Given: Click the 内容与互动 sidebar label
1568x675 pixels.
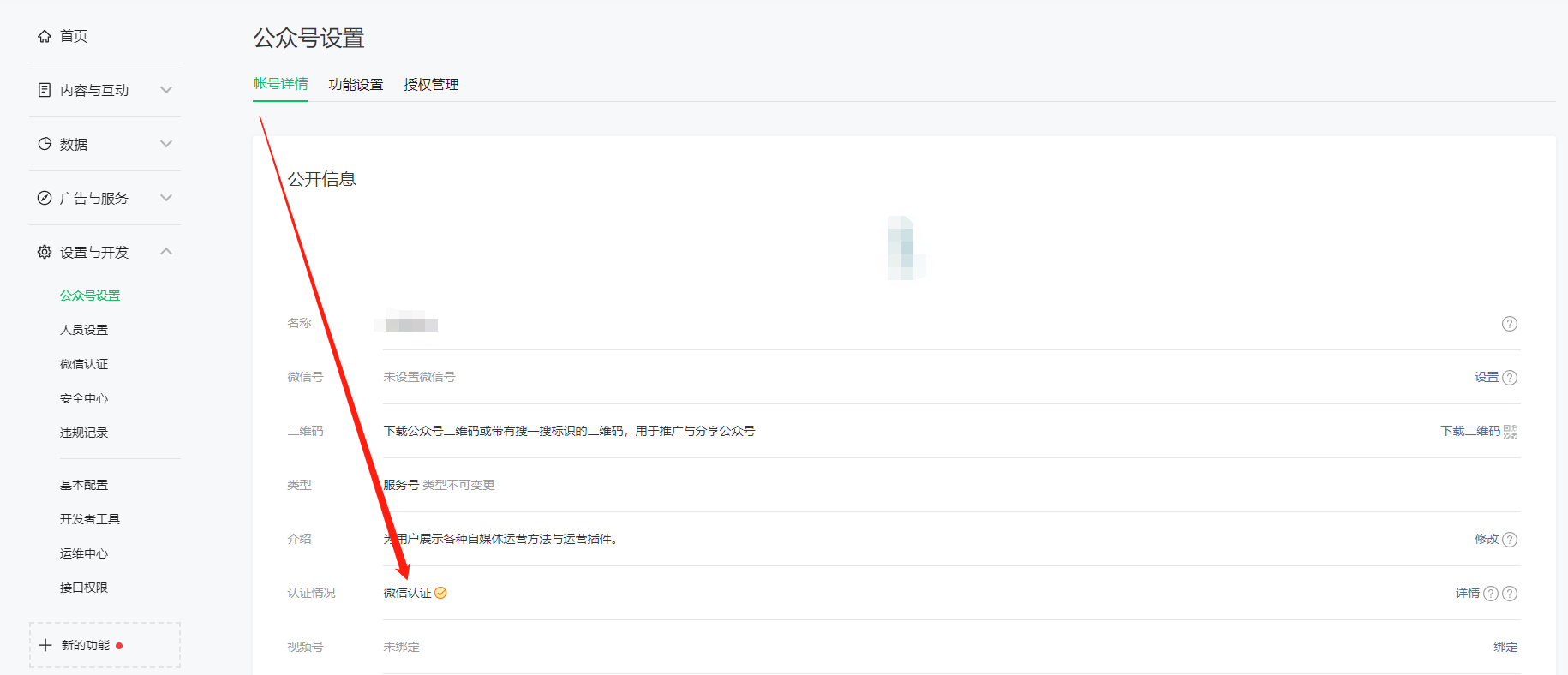Looking at the screenshot, I should 94,90.
